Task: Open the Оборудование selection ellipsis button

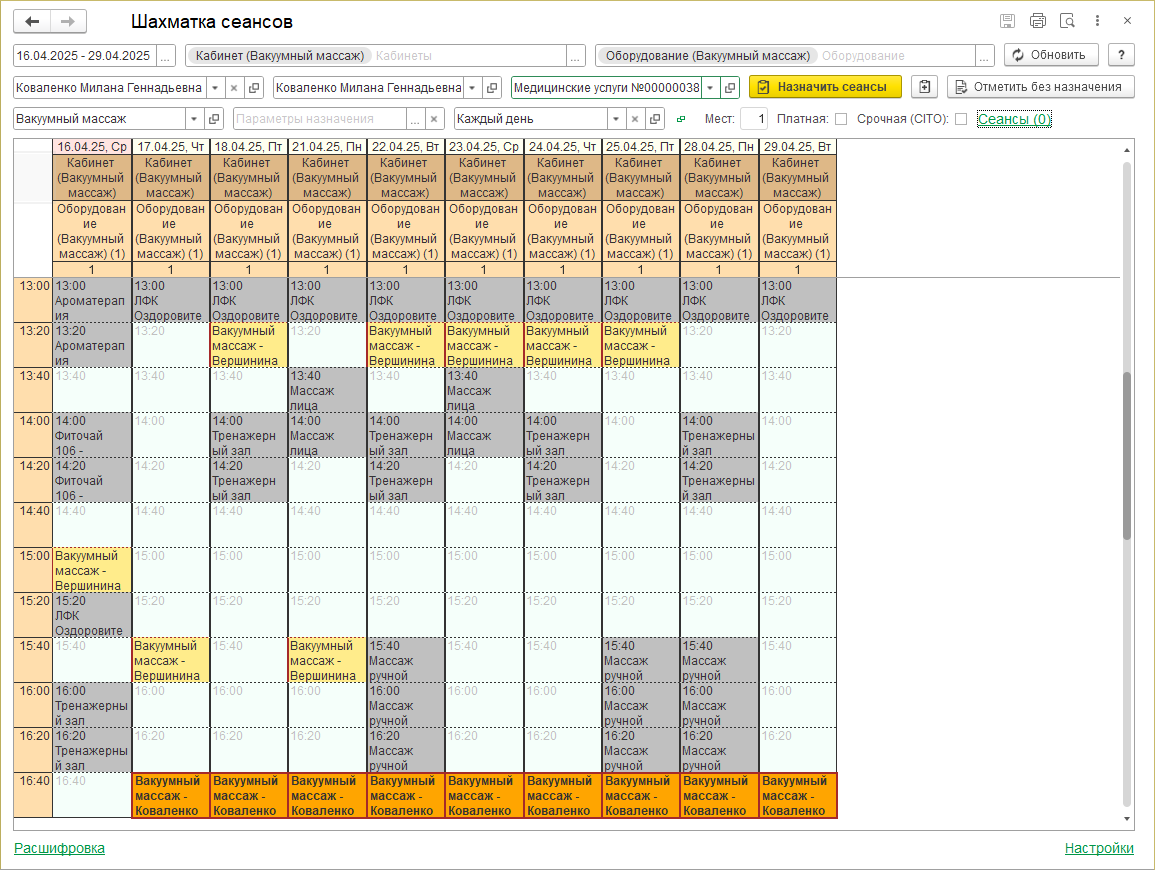Action: pyautogui.click(x=984, y=56)
